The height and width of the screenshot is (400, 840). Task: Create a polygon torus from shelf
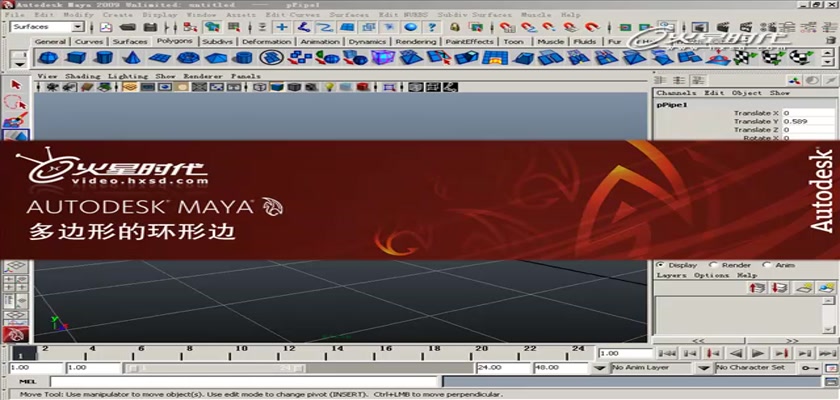tap(188, 57)
